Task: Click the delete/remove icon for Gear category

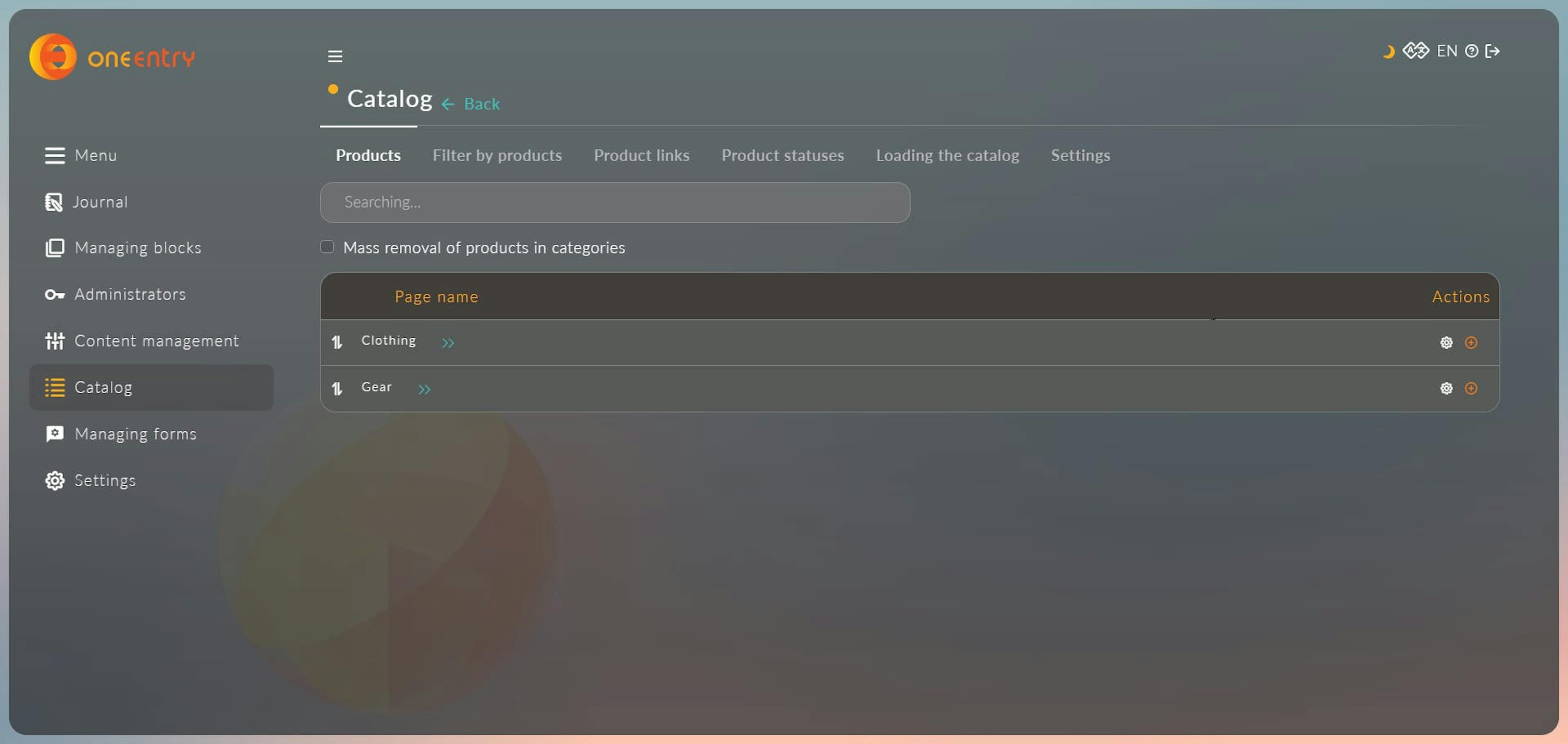Action: [x=1470, y=388]
